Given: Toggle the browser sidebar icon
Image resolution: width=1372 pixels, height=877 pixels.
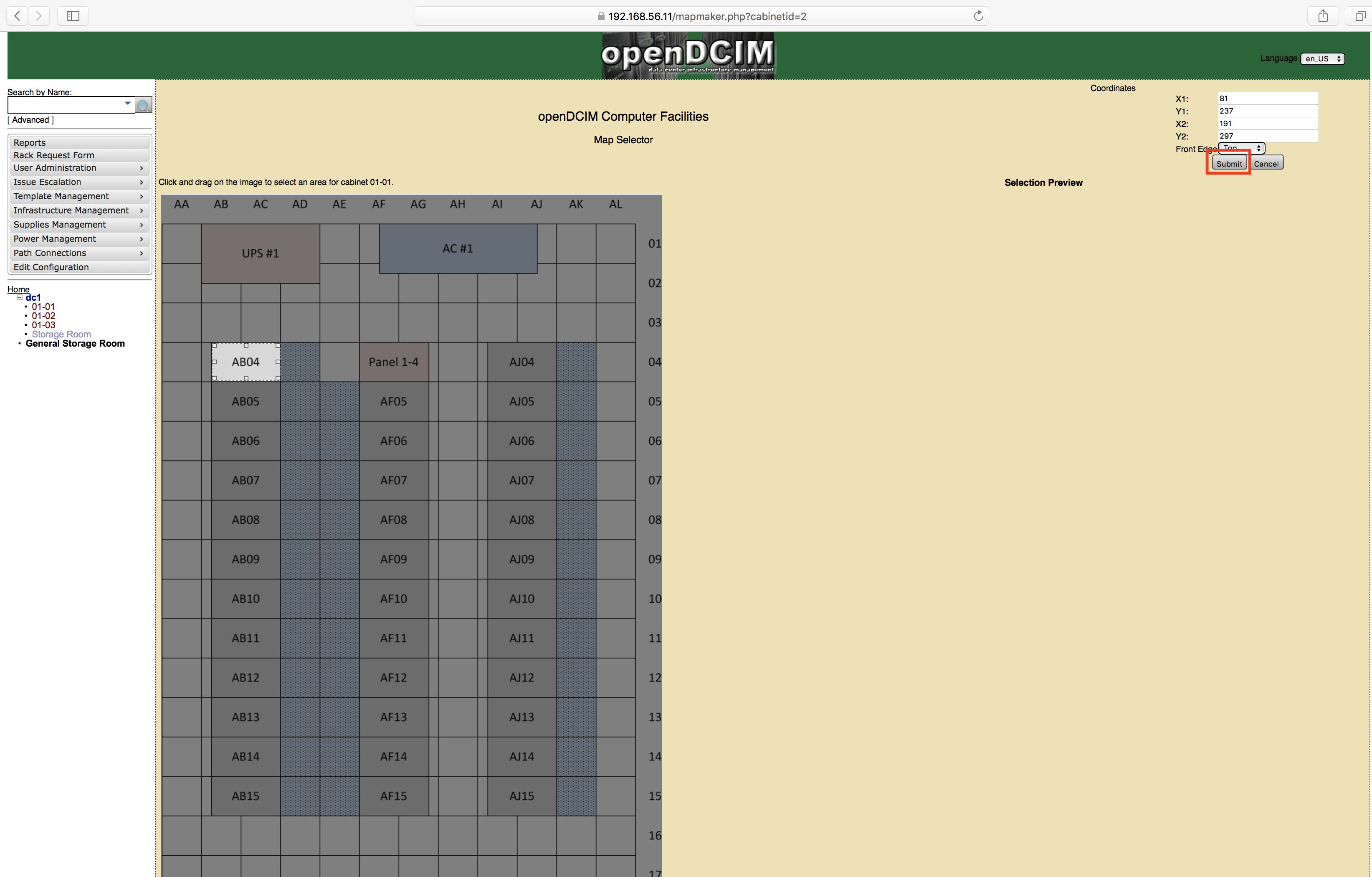Looking at the screenshot, I should click(x=73, y=16).
